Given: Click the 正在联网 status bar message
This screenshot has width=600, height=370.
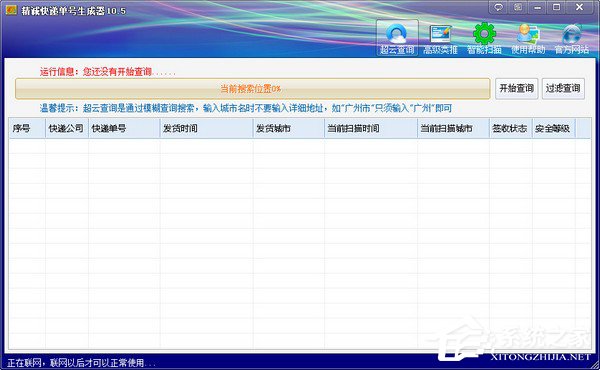Looking at the screenshot, I should (81, 362).
